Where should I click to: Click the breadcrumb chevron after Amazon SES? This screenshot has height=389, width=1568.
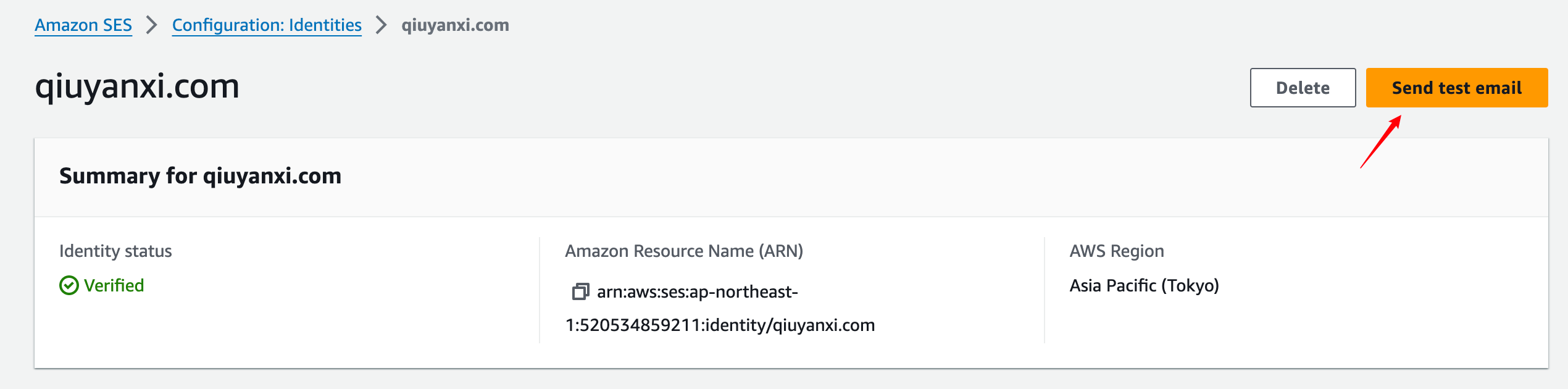click(152, 25)
